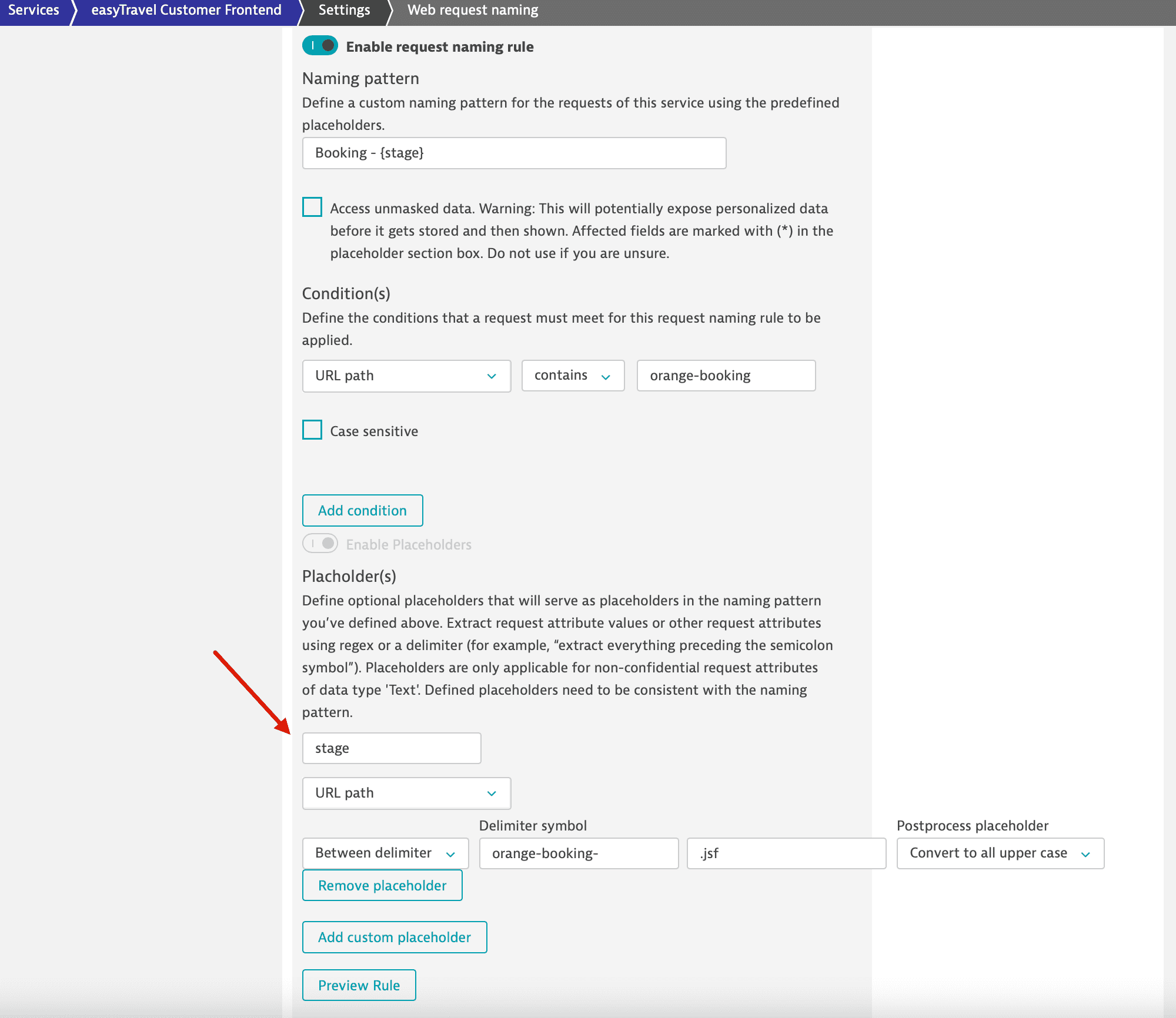Image resolution: width=1176 pixels, height=1018 pixels.
Task: Open the condition URL path dropdown
Action: point(406,376)
